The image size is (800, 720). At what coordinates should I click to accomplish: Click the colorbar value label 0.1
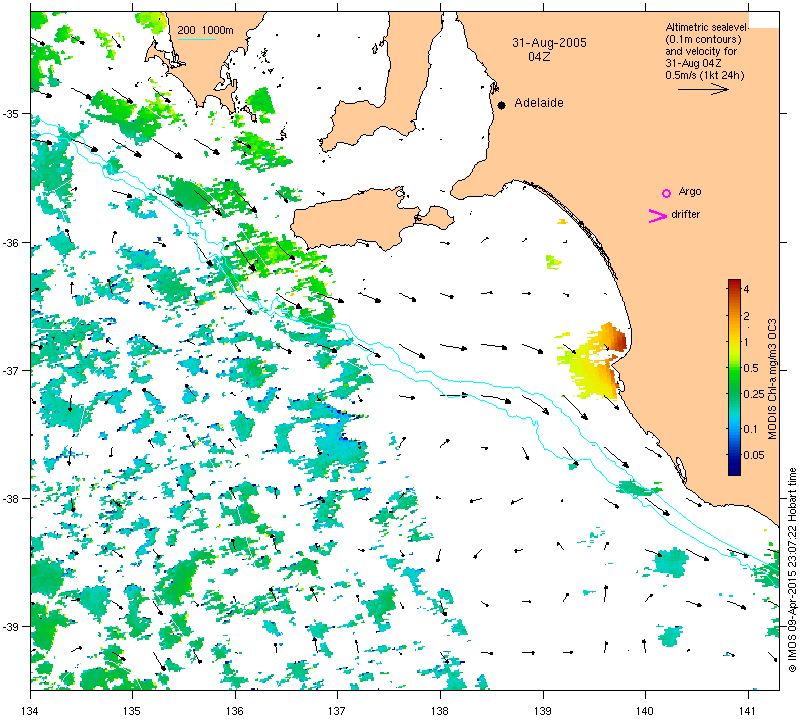pyautogui.click(x=751, y=429)
